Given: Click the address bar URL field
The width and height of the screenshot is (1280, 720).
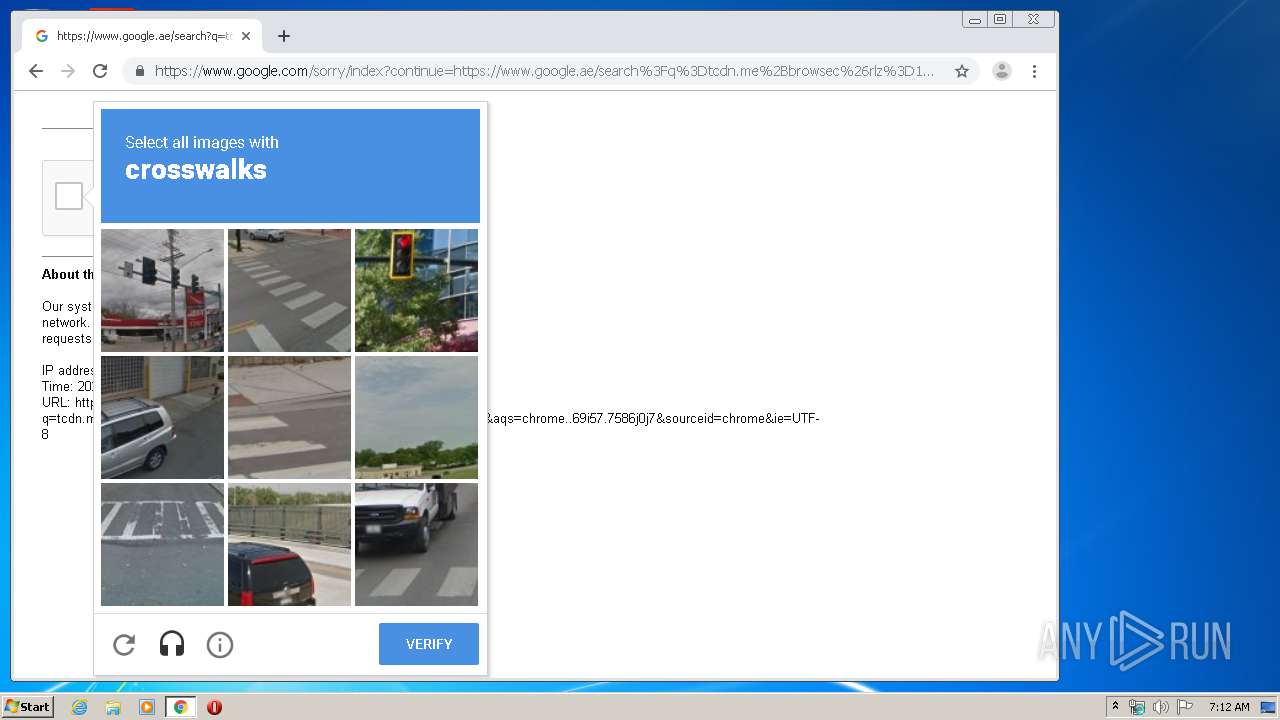Looking at the screenshot, I should click(x=545, y=71).
